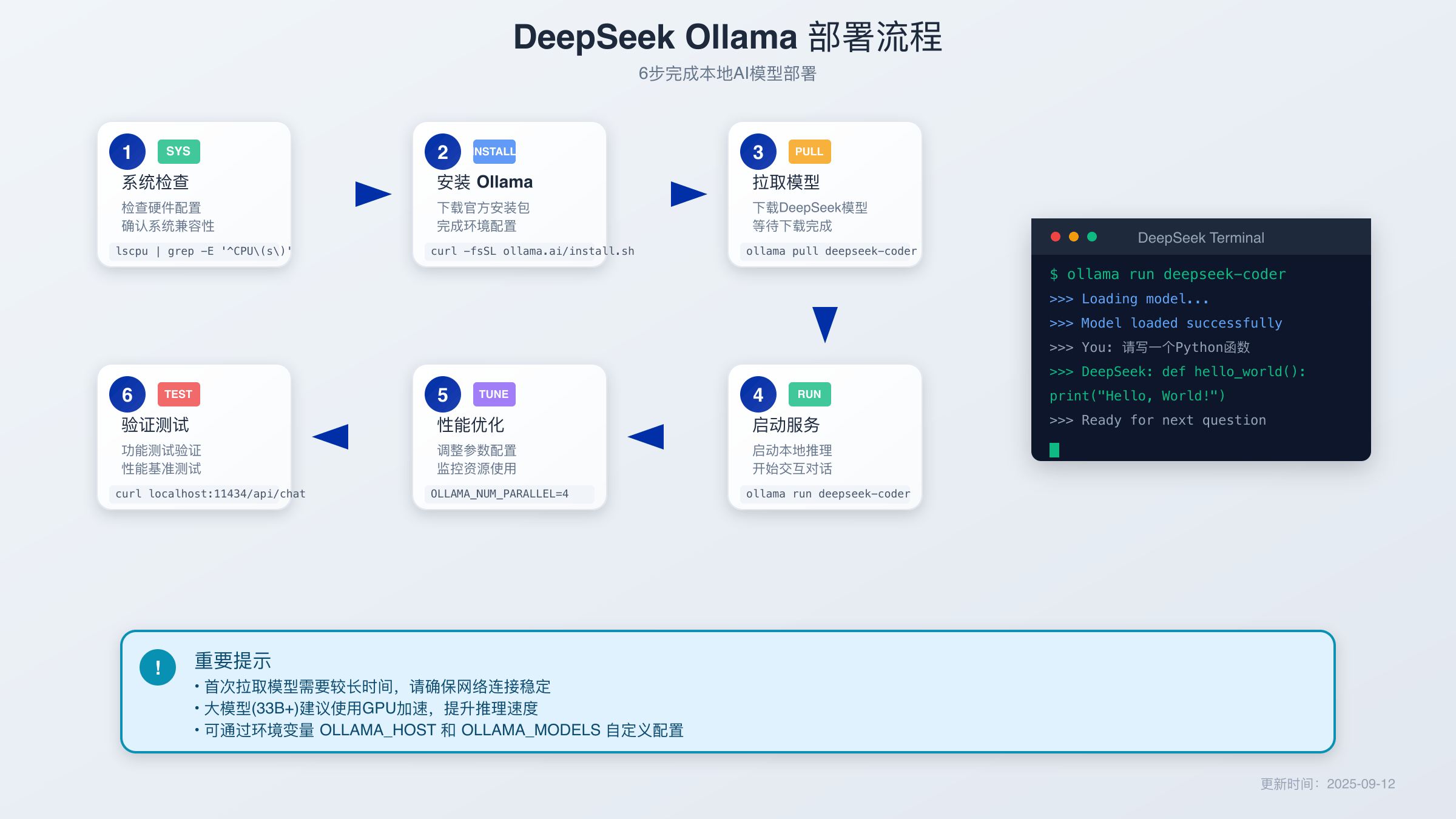1456x819 pixels.
Task: Click the green dot in DeepSeek Terminal
Action: point(1092,237)
